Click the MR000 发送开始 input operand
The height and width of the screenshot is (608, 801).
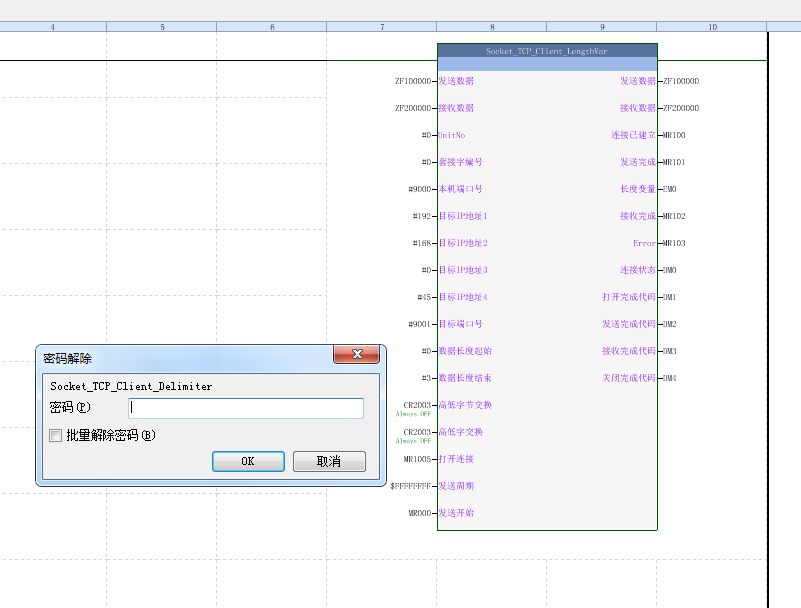[x=419, y=513]
